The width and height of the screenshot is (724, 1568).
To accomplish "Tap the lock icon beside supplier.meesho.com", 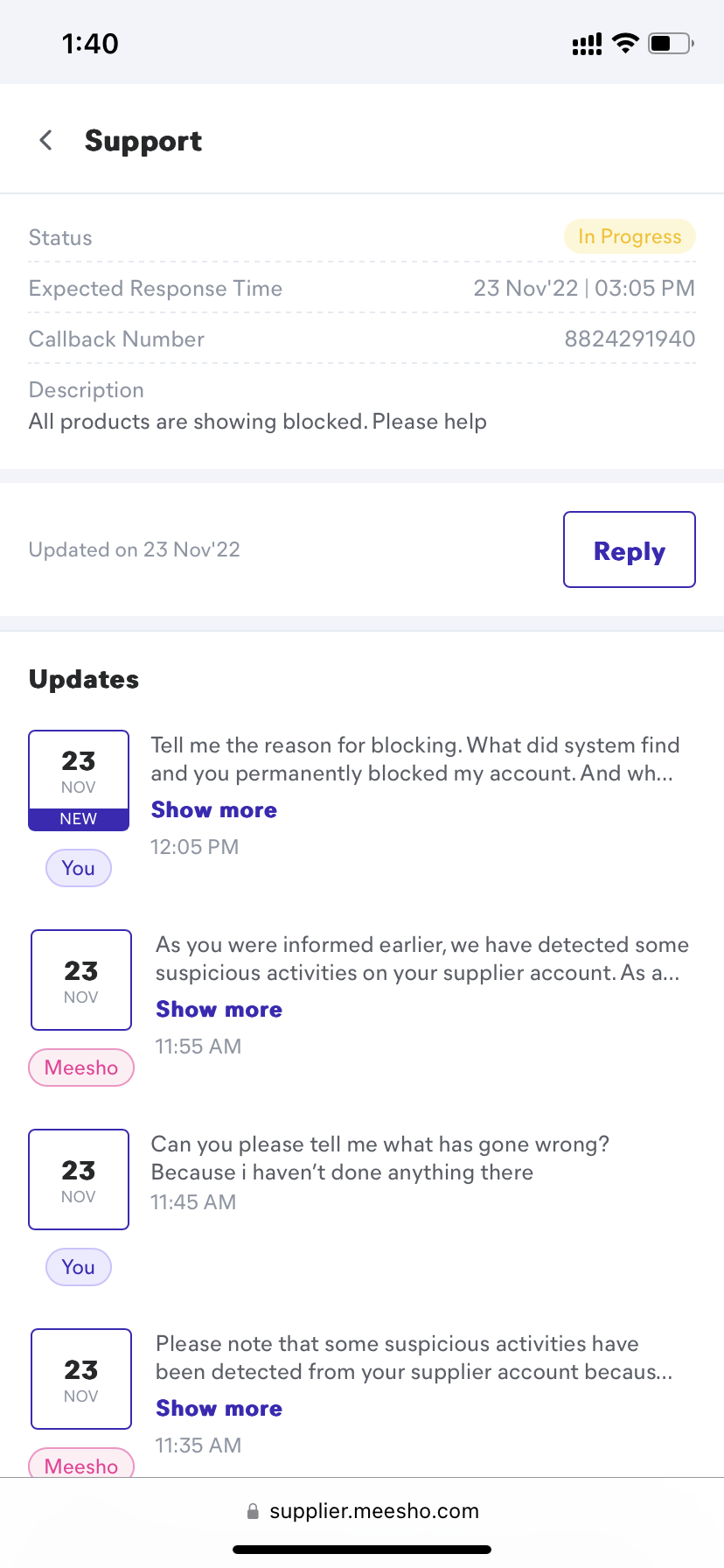I will coord(253,1511).
